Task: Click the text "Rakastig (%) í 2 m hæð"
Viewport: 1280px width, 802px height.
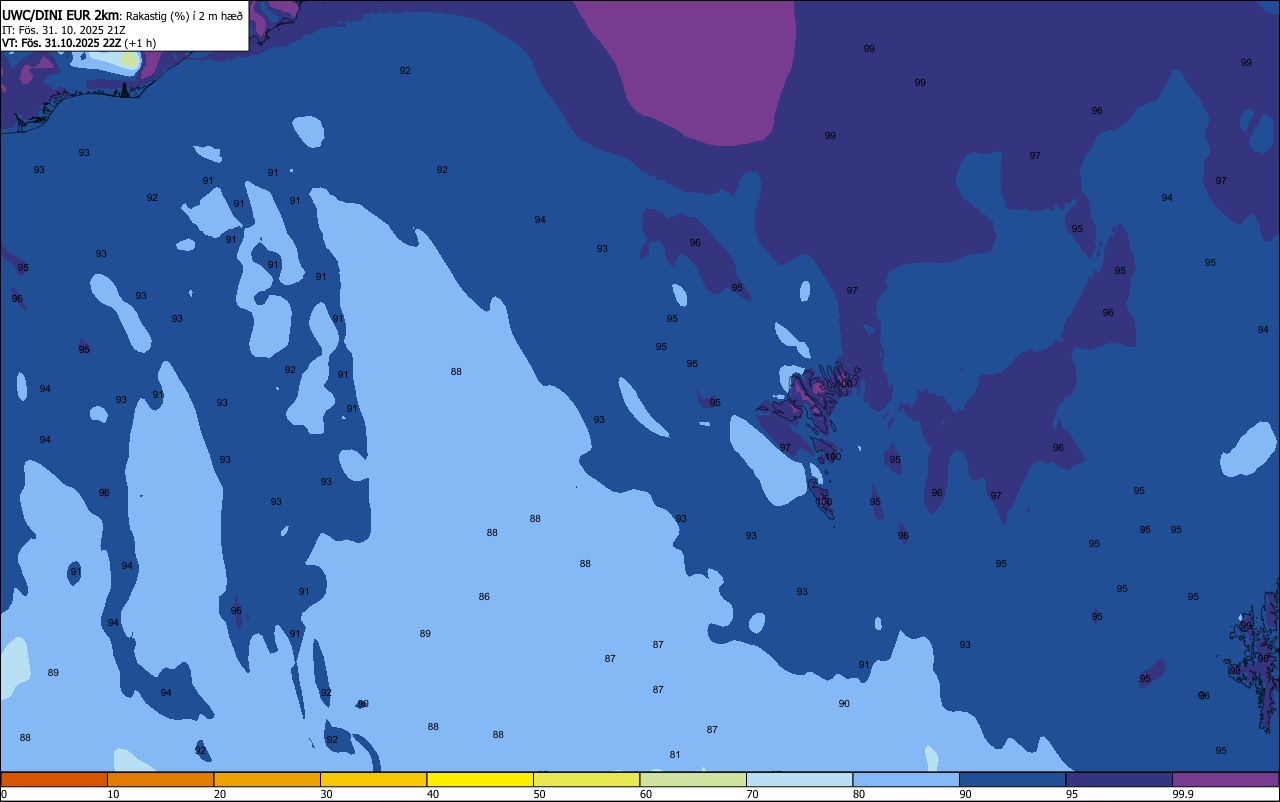Action: (184, 16)
